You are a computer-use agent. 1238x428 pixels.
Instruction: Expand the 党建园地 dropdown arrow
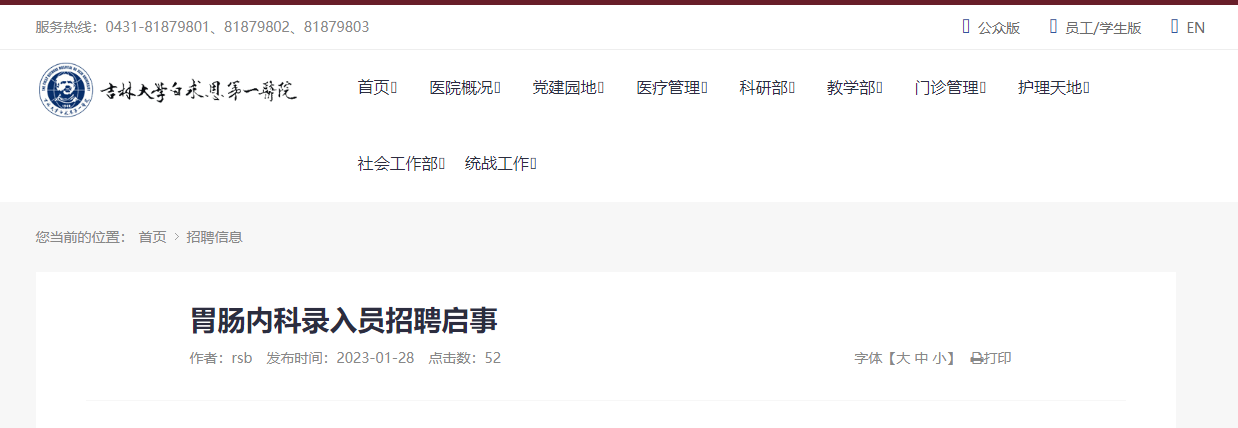(x=600, y=88)
